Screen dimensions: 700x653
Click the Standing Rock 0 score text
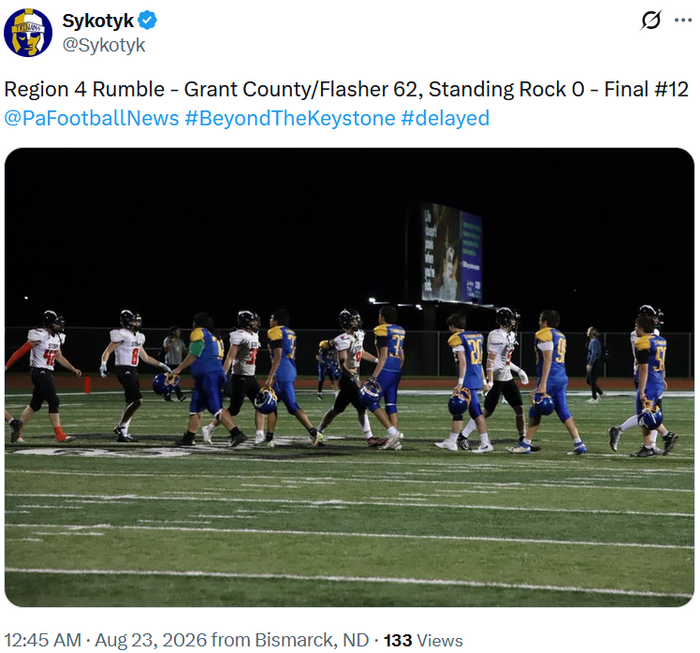[506, 89]
